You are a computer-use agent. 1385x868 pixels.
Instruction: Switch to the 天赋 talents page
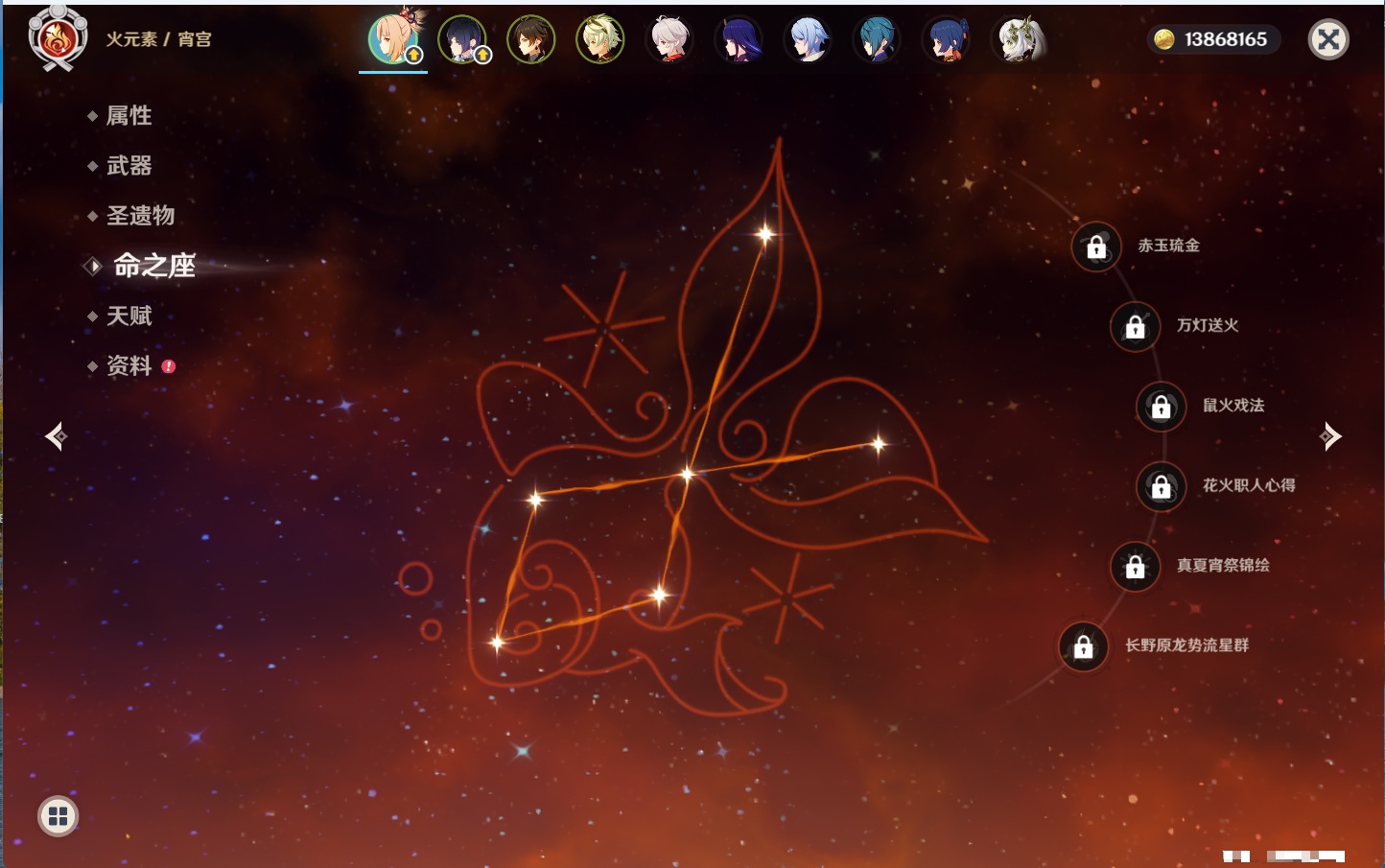point(129,316)
